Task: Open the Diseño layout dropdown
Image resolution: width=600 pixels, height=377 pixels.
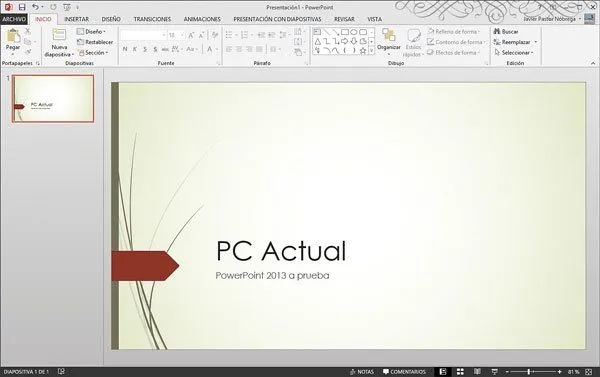Action: (91, 32)
